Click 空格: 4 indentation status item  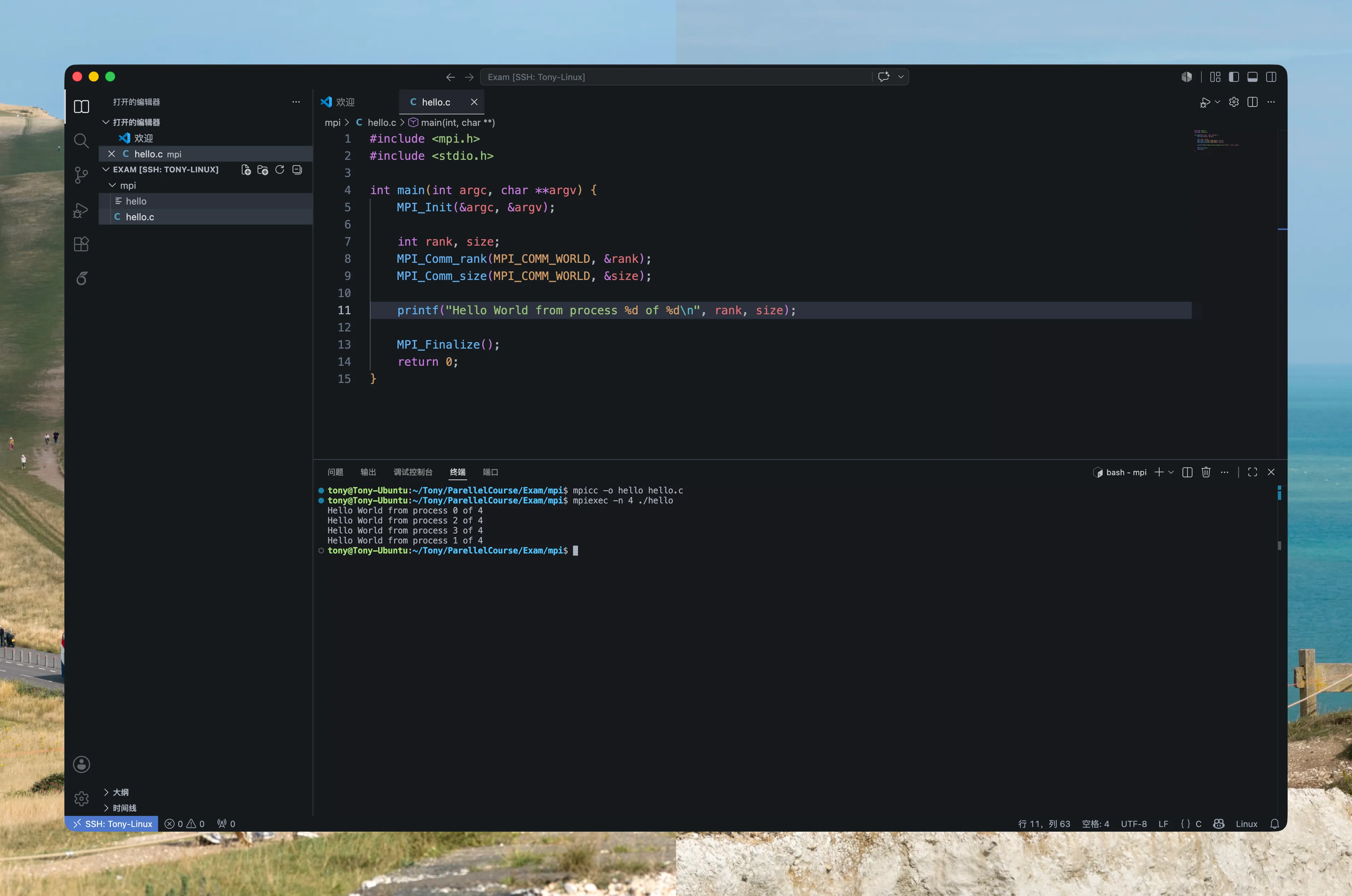[x=1095, y=824]
